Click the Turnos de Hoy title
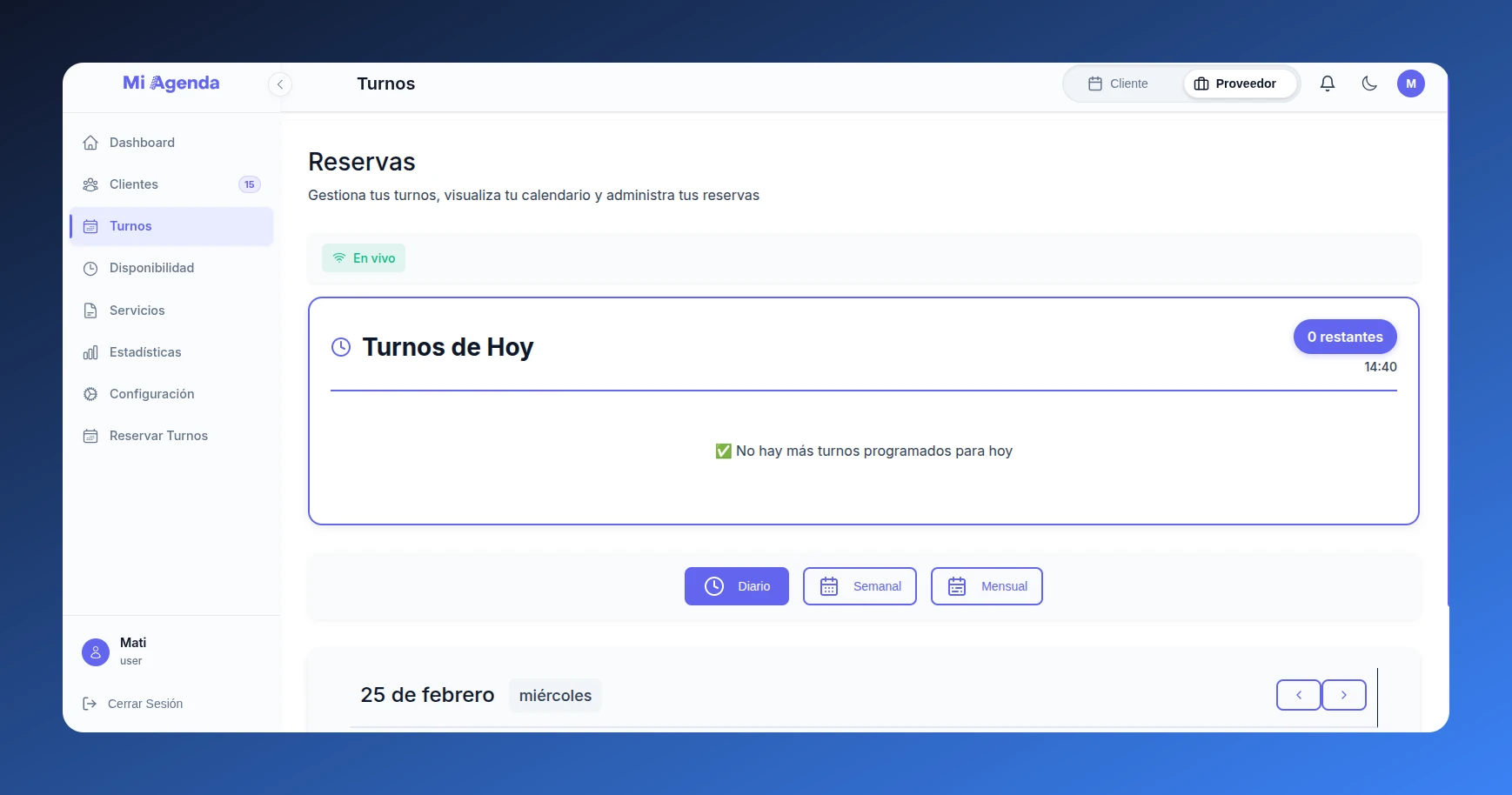The image size is (1512, 795). click(448, 347)
